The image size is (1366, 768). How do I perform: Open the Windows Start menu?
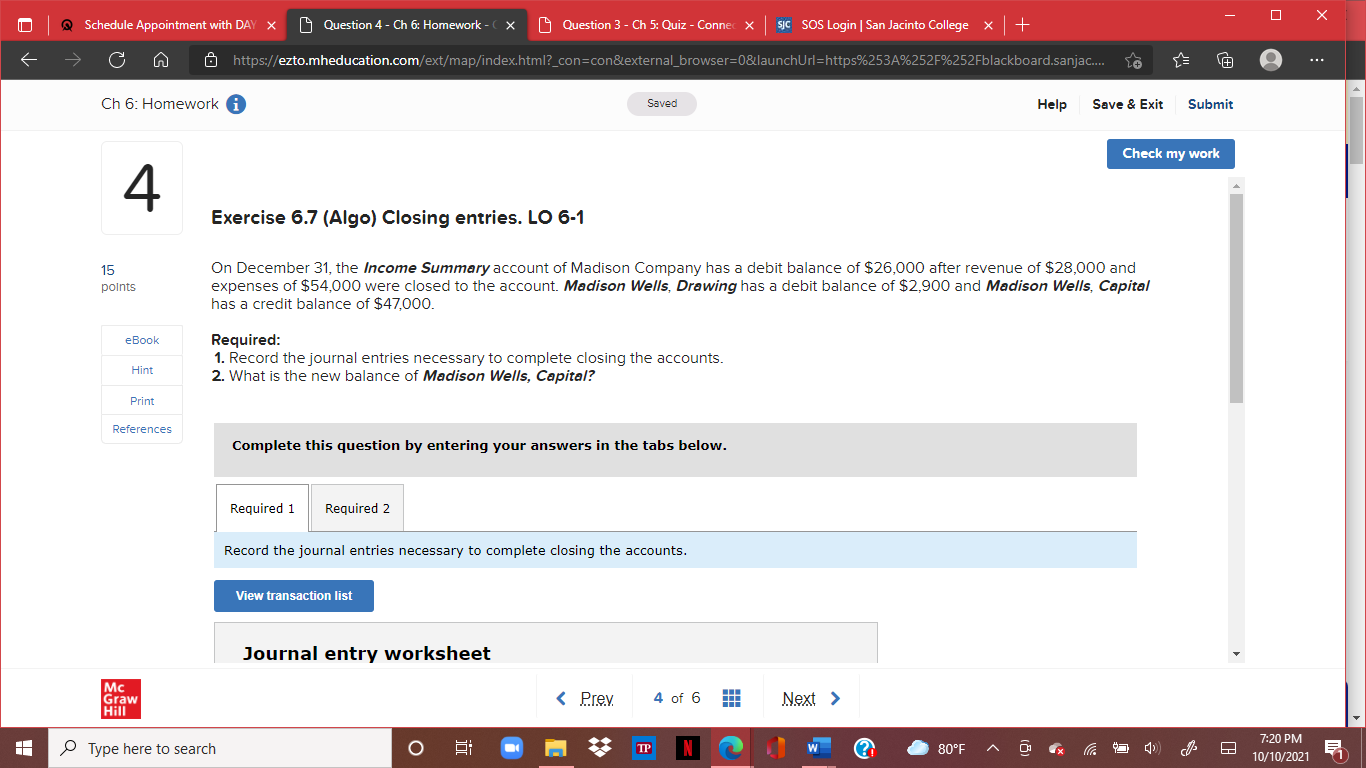pyautogui.click(x=24, y=748)
